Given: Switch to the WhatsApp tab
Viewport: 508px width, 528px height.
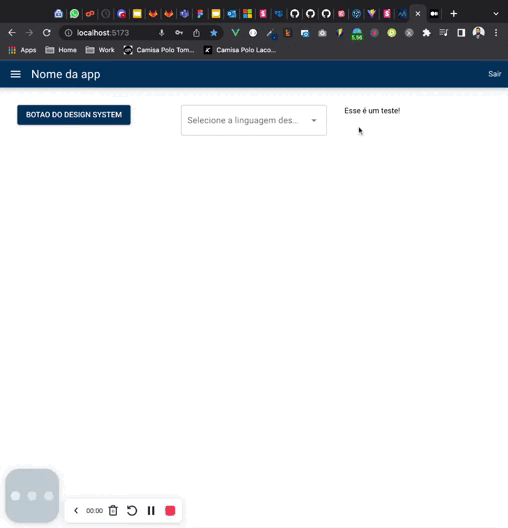Looking at the screenshot, I should 74,14.
